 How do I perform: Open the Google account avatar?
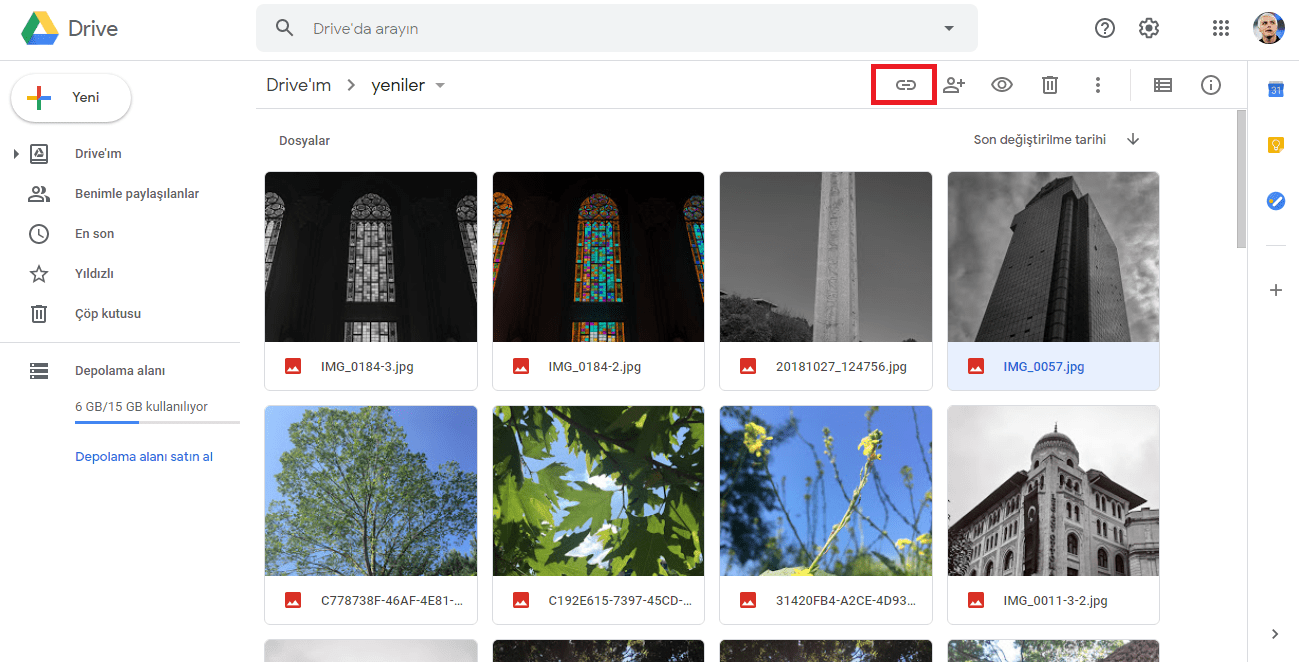(1269, 28)
